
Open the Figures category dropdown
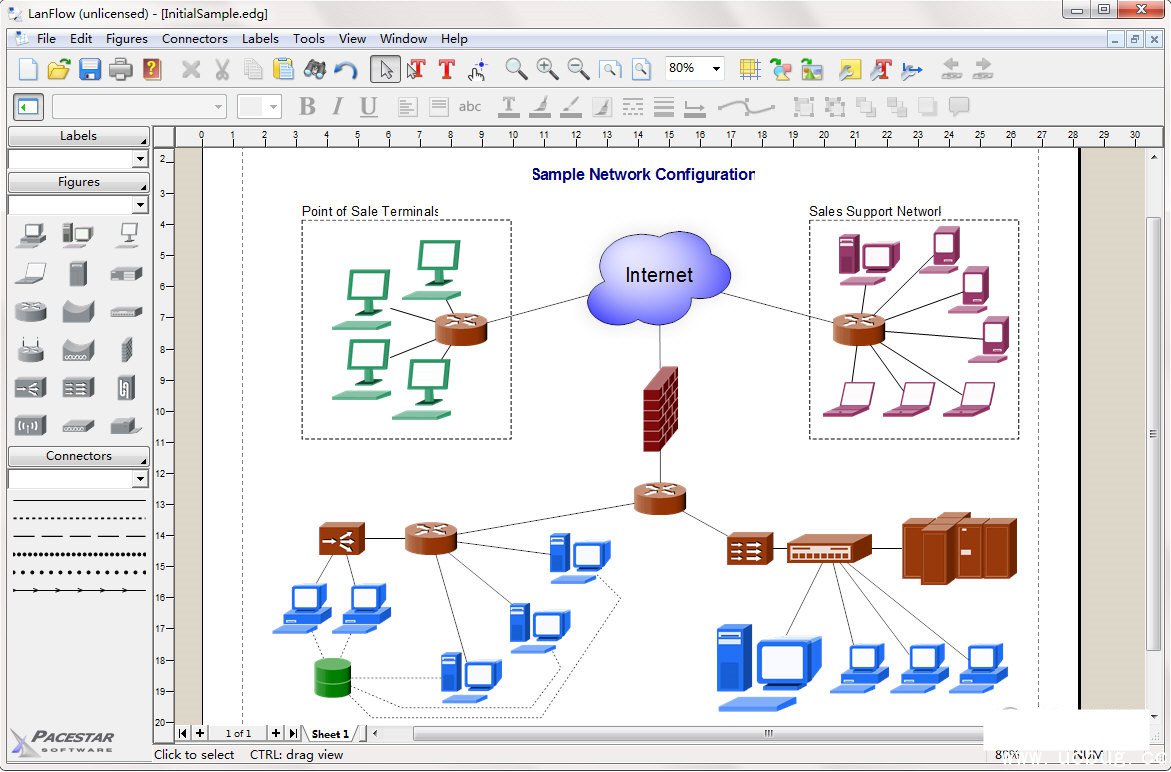139,205
